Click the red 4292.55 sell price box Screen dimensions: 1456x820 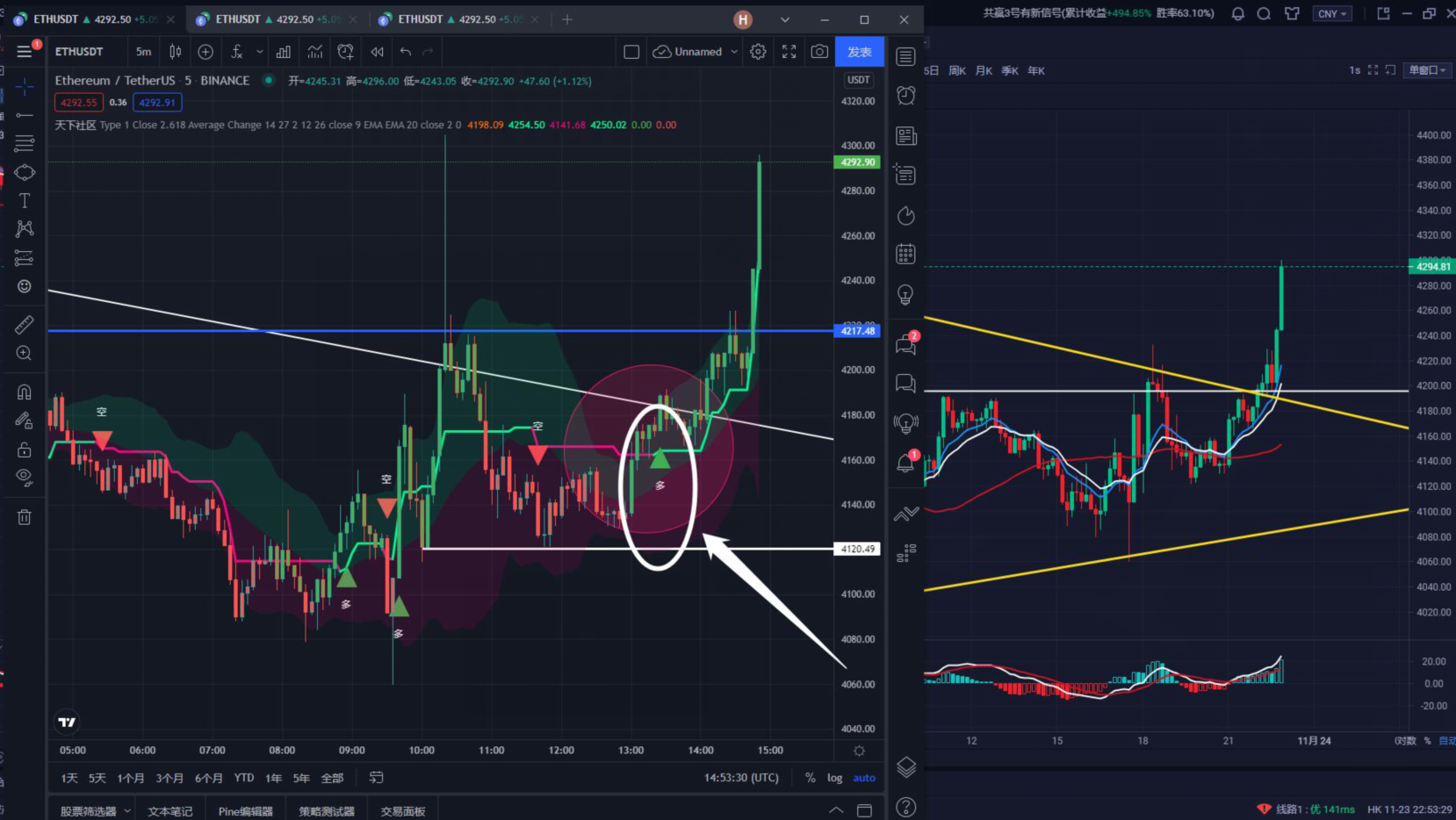(x=79, y=103)
